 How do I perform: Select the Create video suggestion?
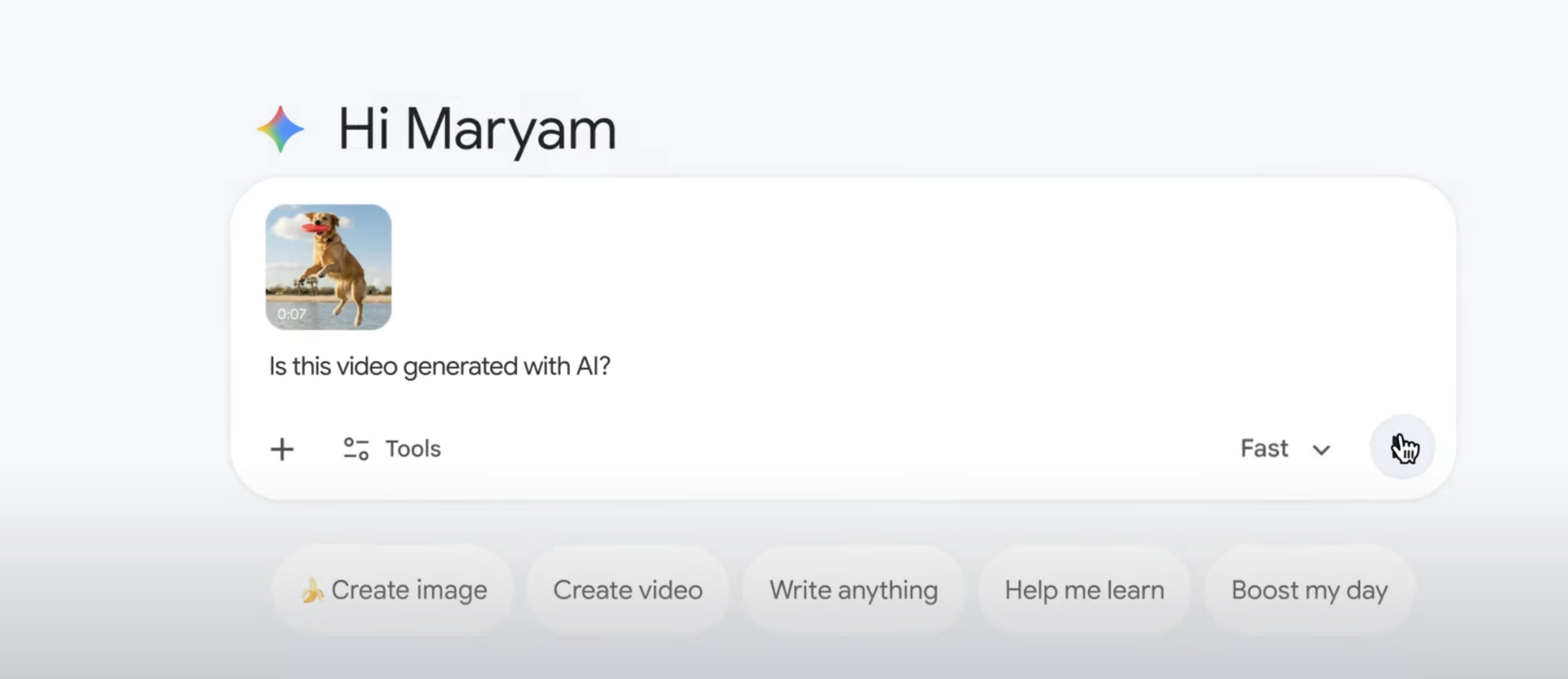click(627, 589)
